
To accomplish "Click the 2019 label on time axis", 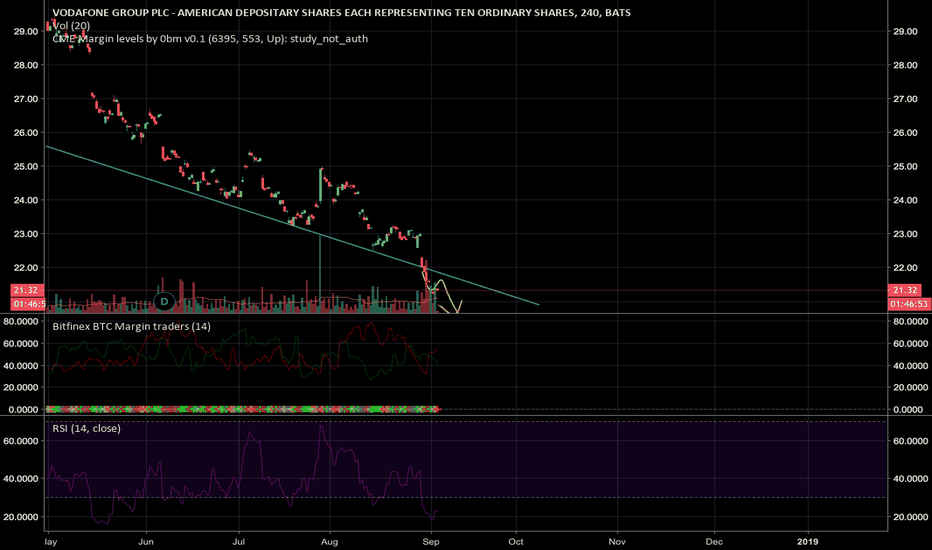I will tap(808, 542).
